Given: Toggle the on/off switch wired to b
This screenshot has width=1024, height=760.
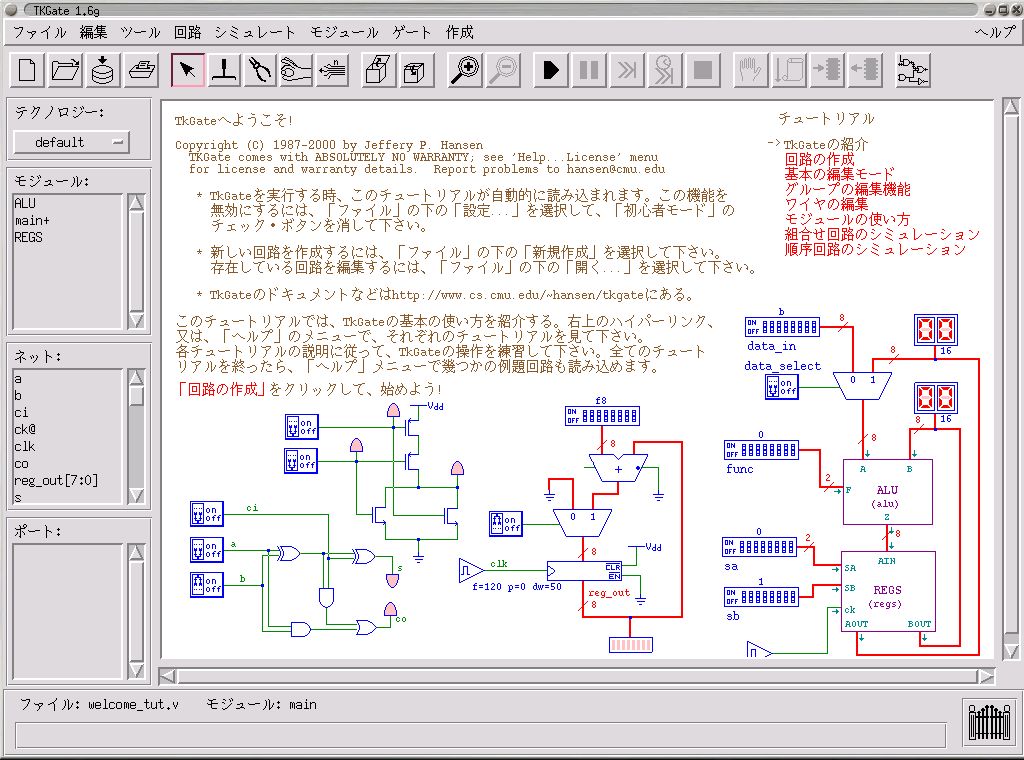Looking at the screenshot, I should click(x=207, y=584).
